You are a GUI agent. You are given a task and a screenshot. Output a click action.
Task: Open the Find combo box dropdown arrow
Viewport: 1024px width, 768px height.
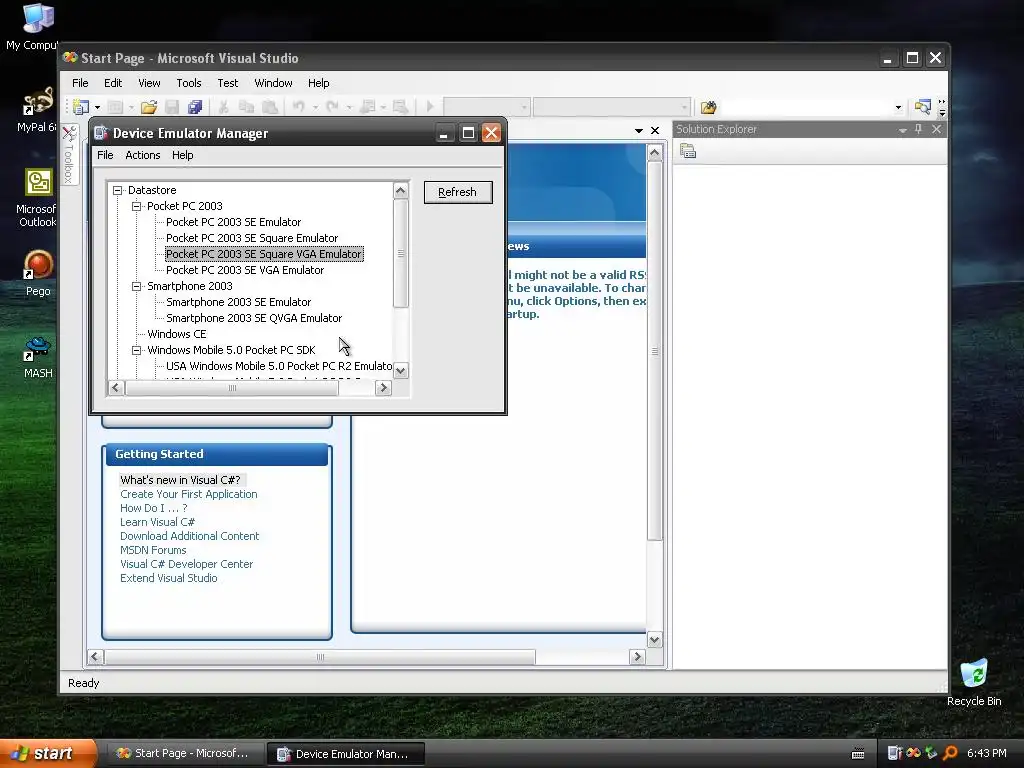[x=898, y=107]
